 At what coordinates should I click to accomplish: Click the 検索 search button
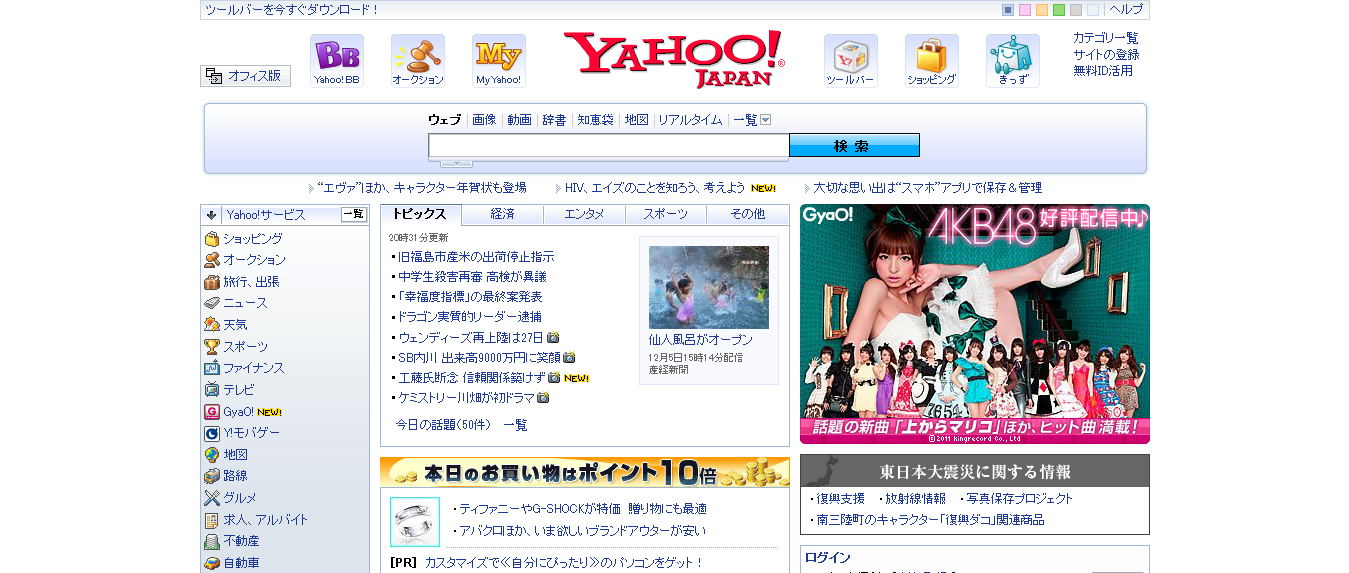[x=854, y=146]
